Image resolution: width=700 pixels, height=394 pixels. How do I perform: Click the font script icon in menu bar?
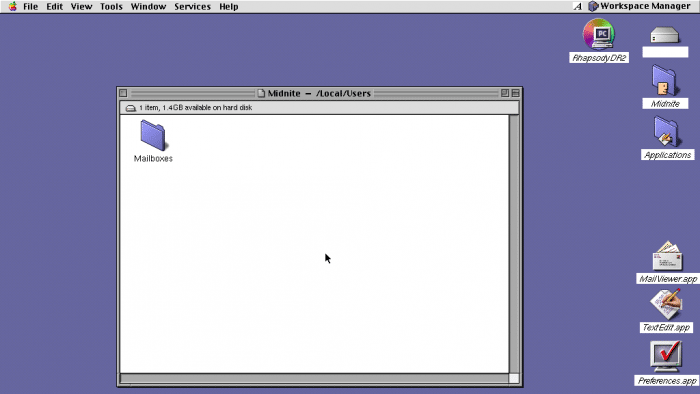[x=578, y=6]
